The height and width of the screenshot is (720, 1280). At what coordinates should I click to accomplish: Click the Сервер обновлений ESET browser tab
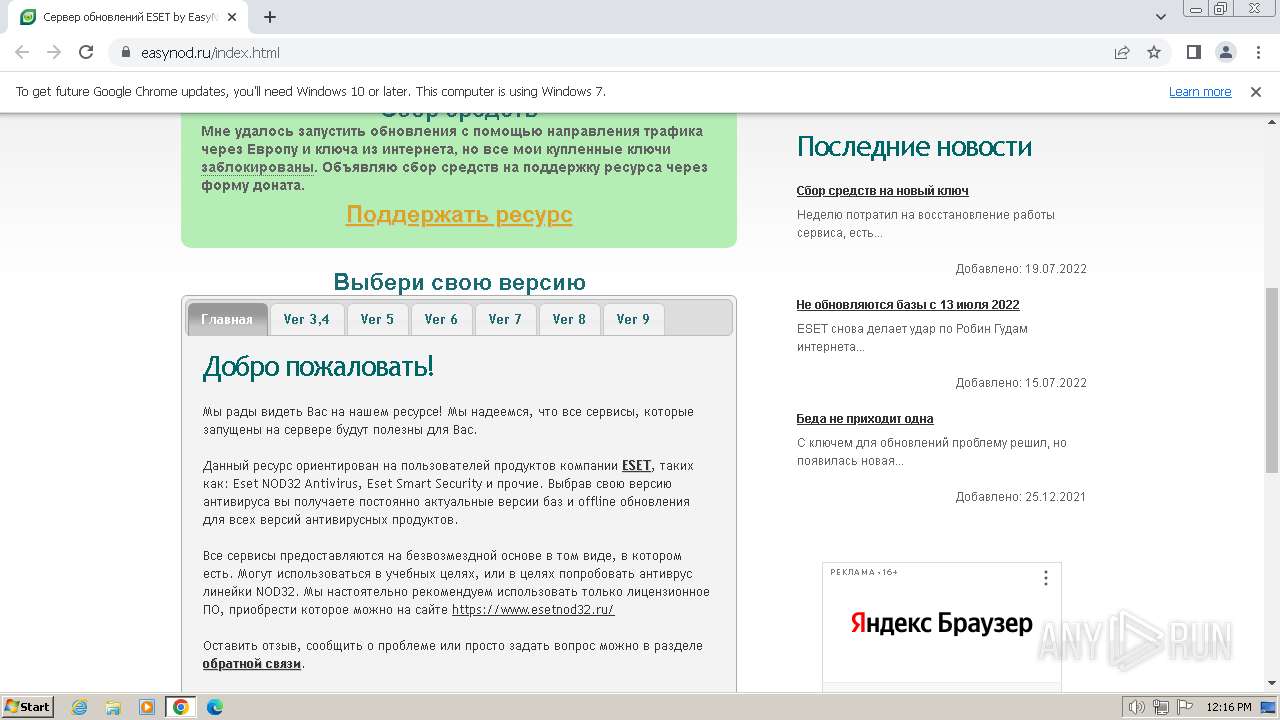tap(130, 17)
